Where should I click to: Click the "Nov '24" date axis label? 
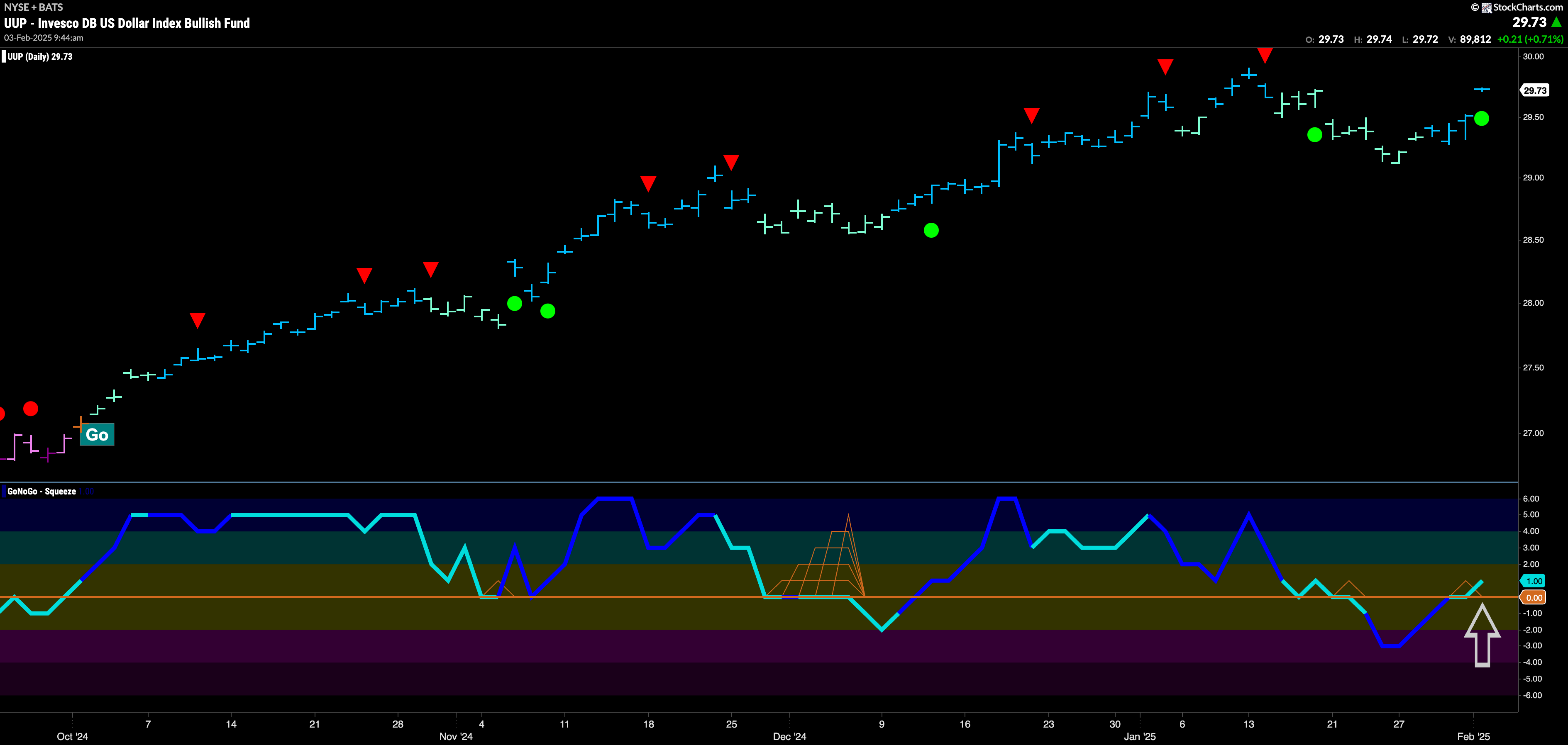tap(456, 736)
